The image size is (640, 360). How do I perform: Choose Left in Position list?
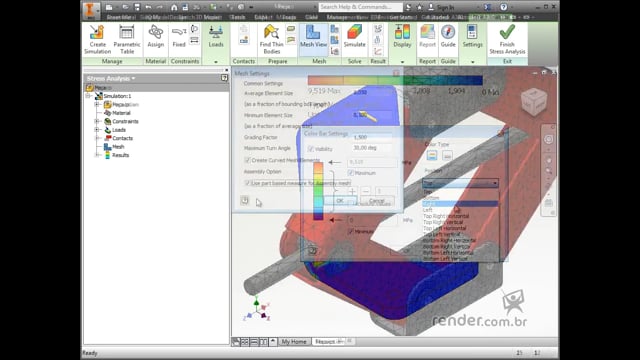[x=460, y=210]
